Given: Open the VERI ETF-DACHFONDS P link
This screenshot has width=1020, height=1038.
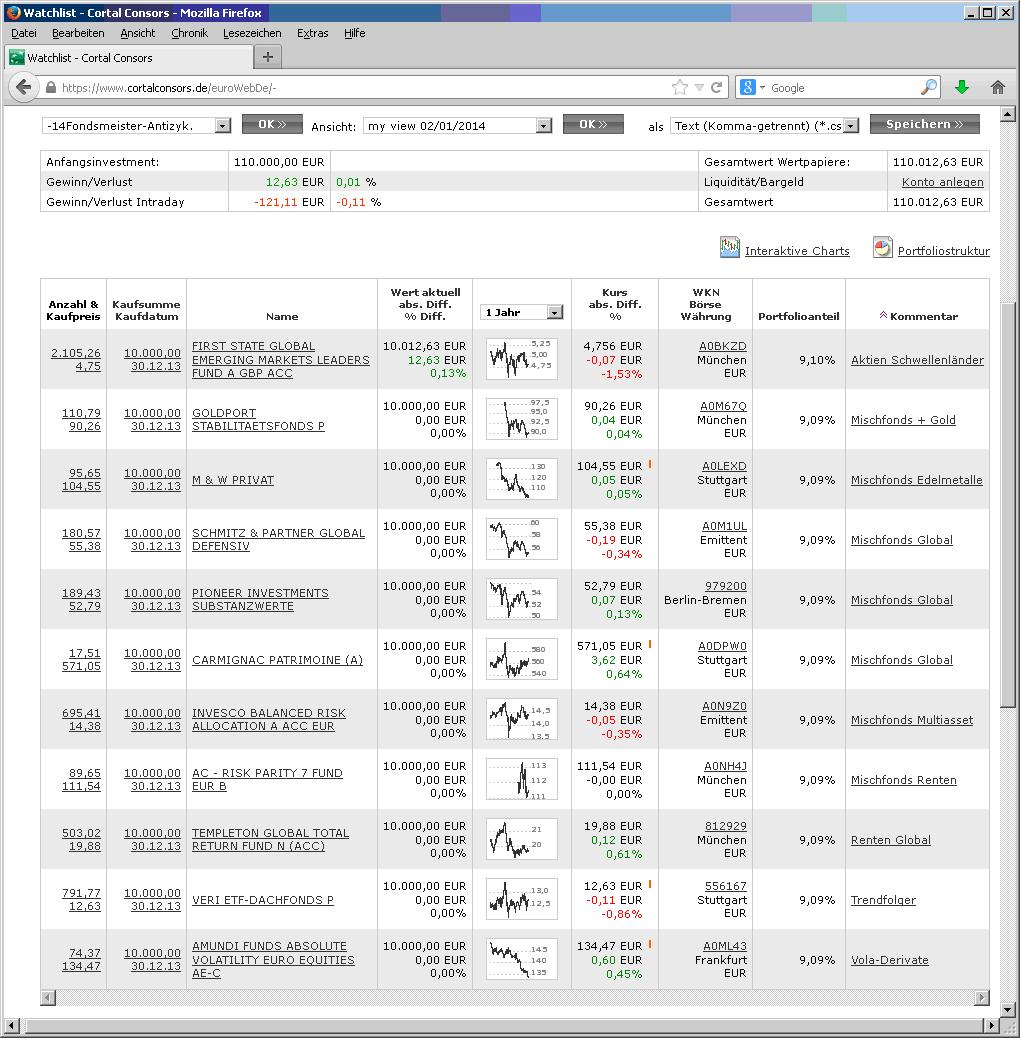Looking at the screenshot, I should (263, 900).
